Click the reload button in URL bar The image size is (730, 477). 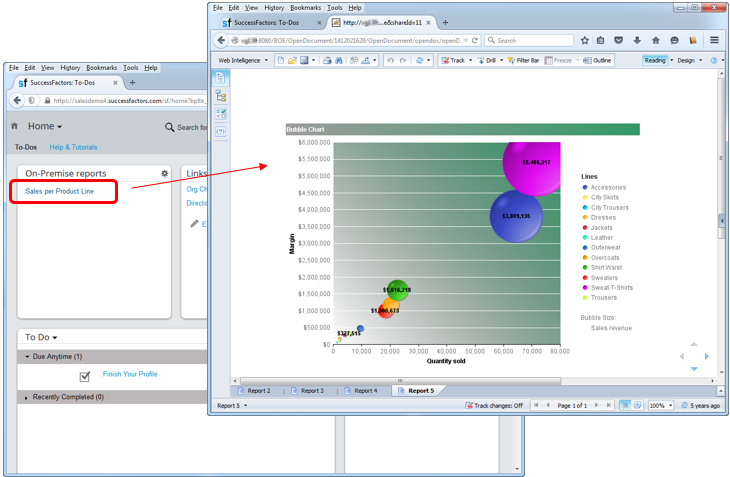coord(475,40)
